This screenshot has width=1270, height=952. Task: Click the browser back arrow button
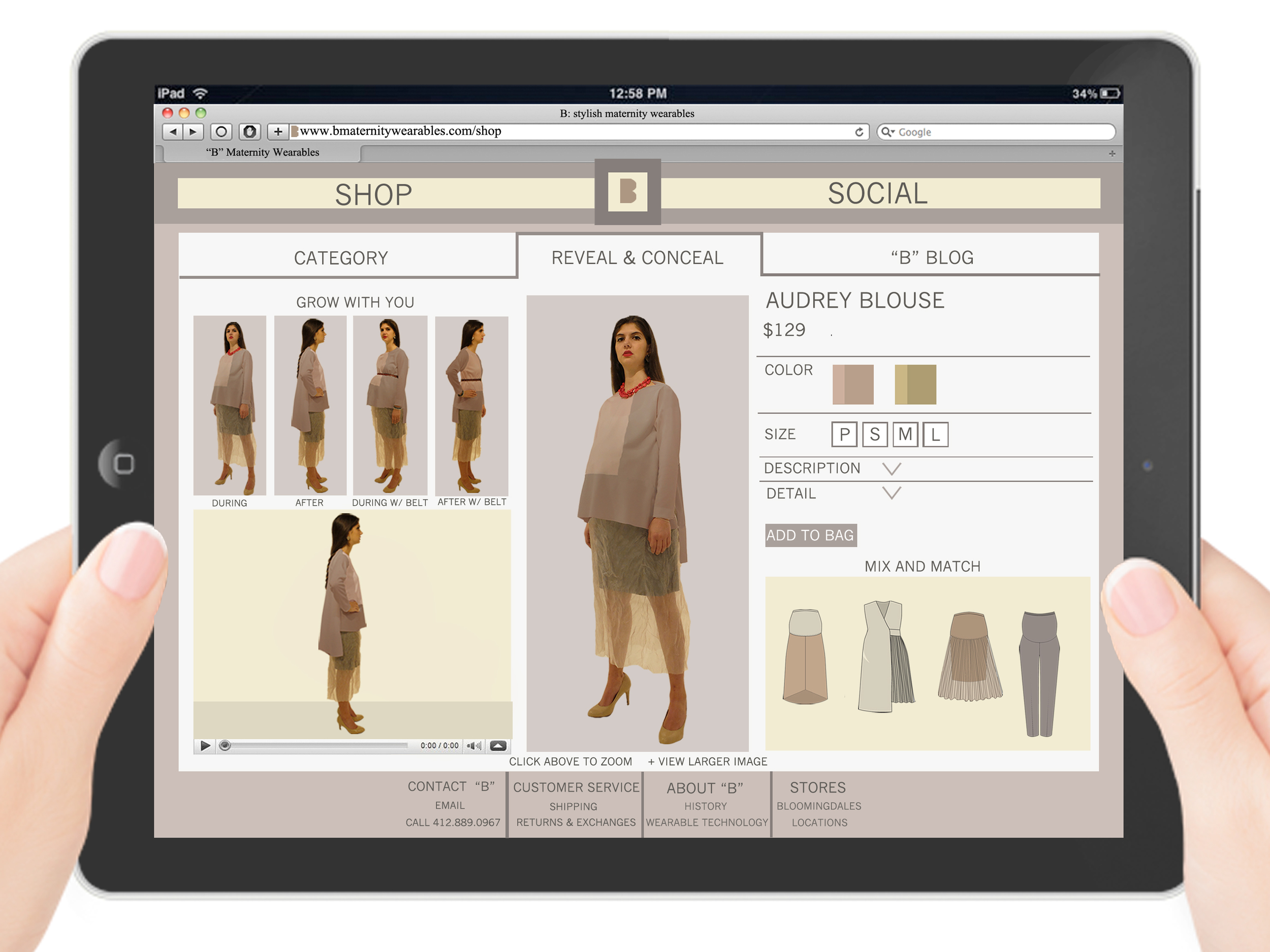click(173, 132)
